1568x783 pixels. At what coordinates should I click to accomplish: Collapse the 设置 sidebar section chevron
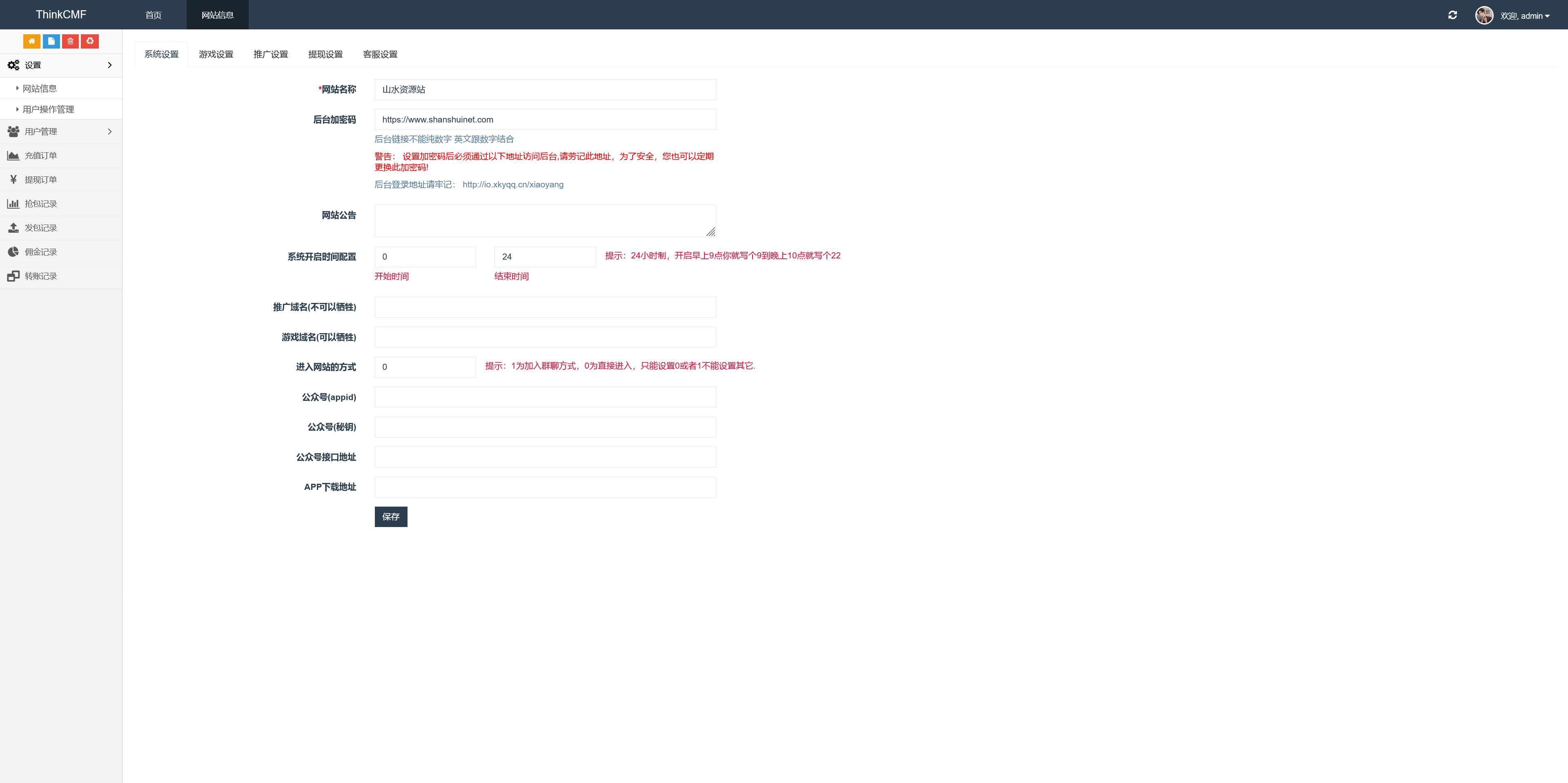click(x=109, y=65)
